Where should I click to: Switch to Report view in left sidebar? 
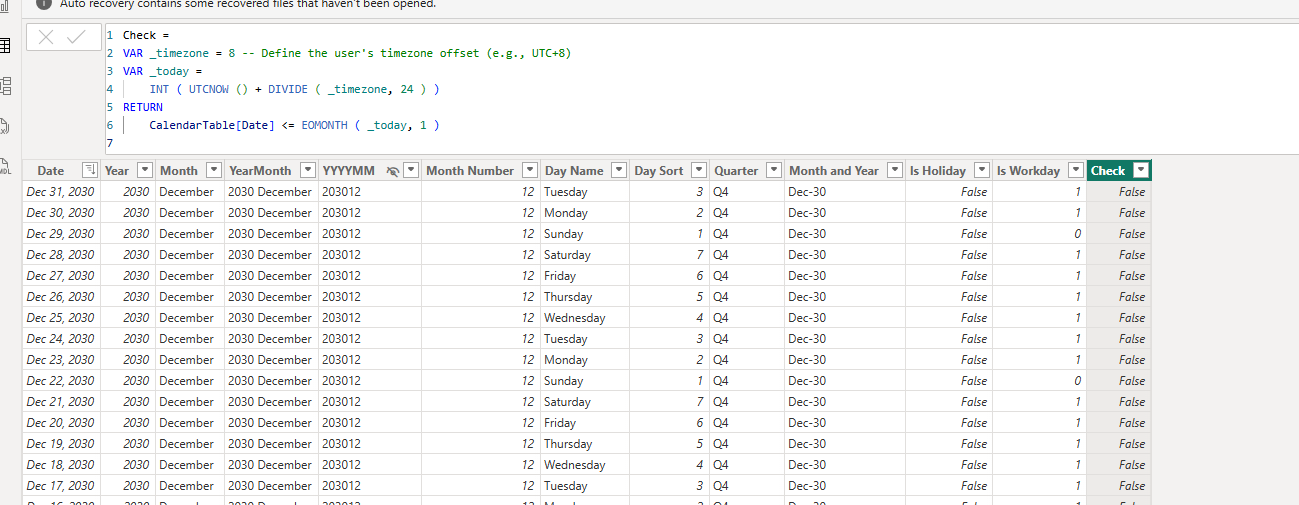pyautogui.click(x=5, y=6)
